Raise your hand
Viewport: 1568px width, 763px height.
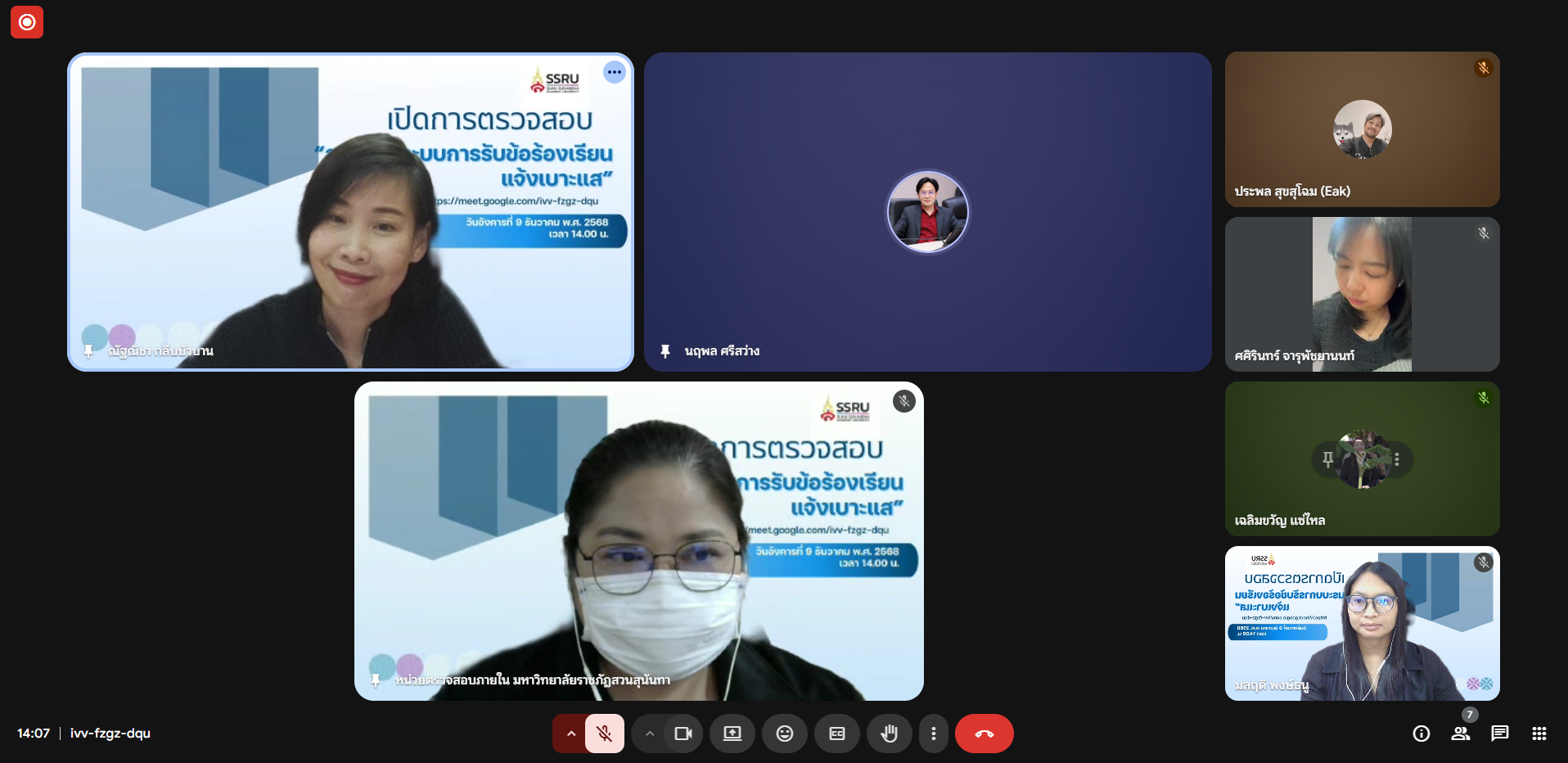pos(890,734)
